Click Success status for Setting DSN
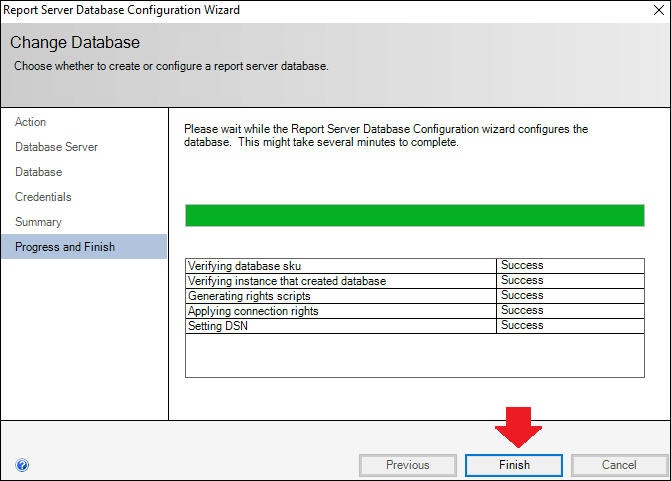This screenshot has height=481, width=671. click(522, 325)
